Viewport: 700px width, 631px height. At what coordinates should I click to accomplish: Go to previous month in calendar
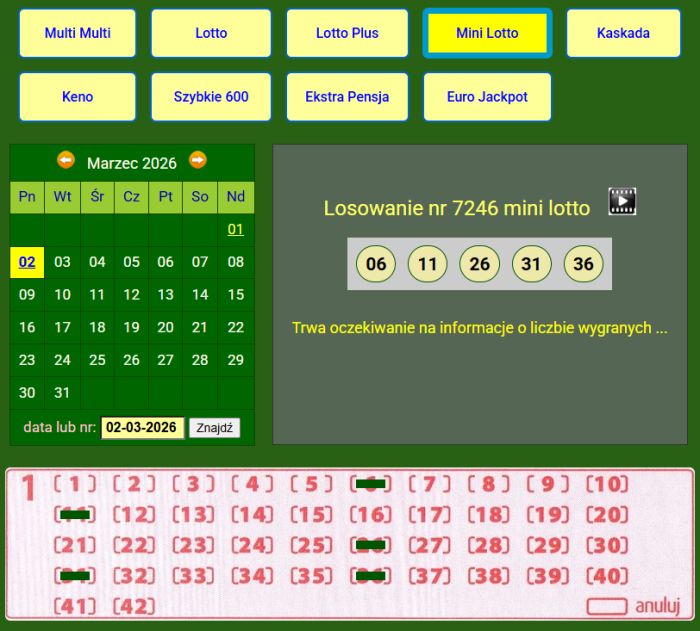click(x=66, y=160)
